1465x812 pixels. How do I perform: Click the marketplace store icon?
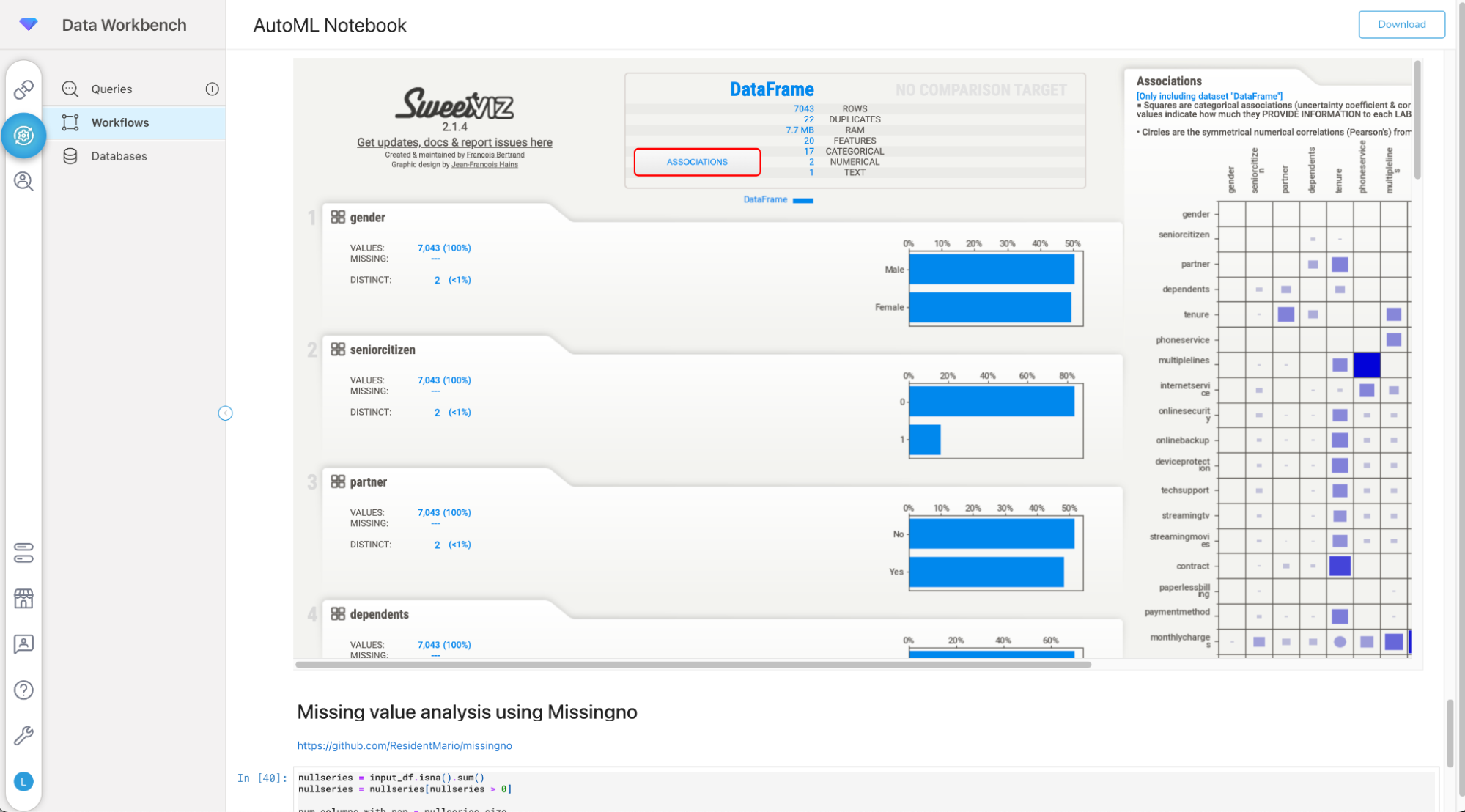23,599
